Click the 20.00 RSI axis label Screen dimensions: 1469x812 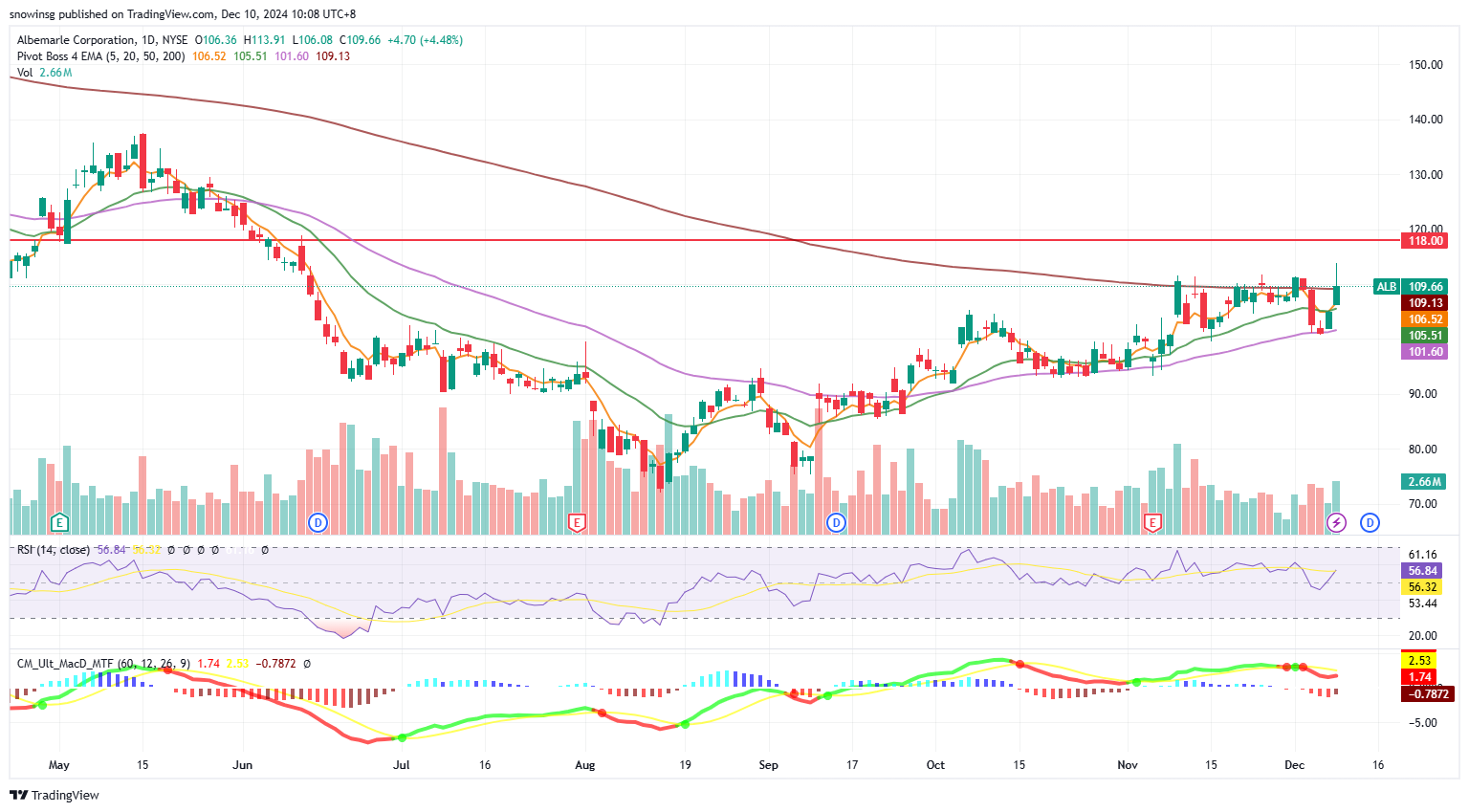click(1422, 636)
